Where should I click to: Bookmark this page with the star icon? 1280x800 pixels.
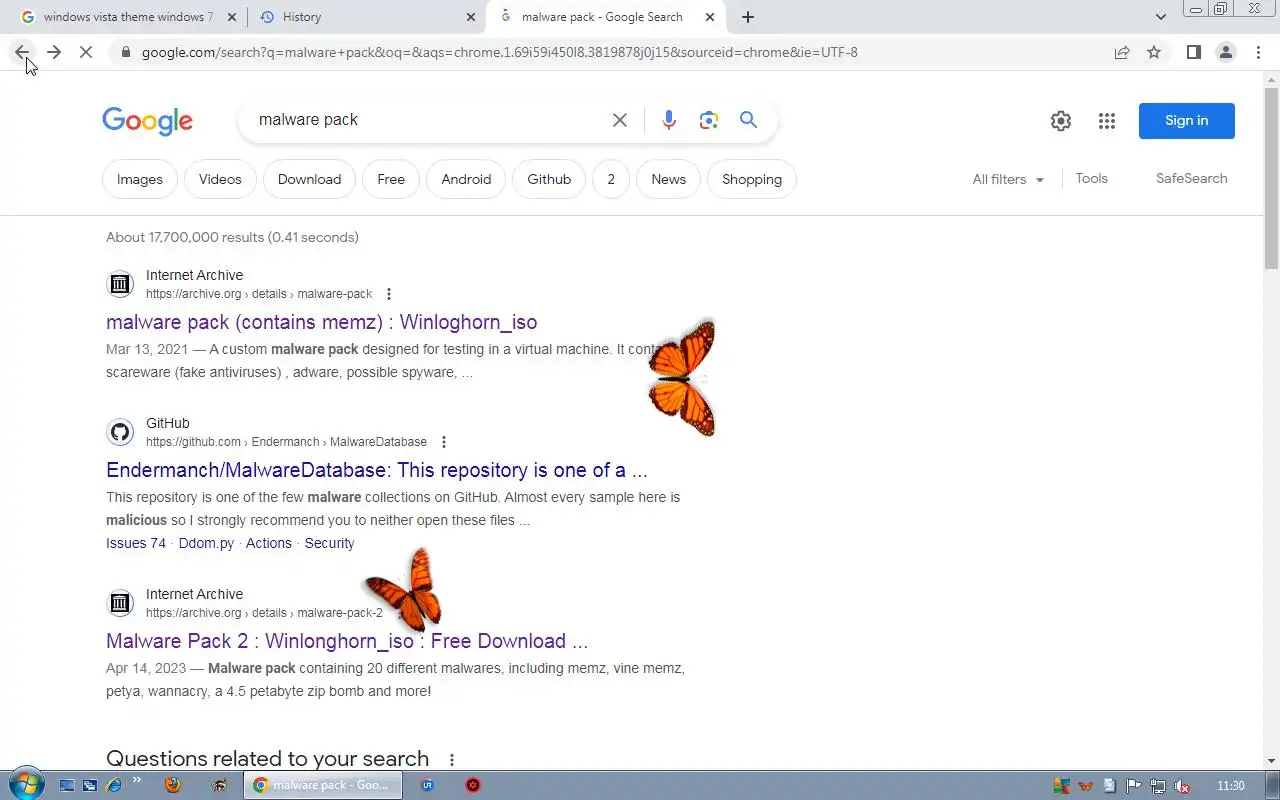[1154, 52]
